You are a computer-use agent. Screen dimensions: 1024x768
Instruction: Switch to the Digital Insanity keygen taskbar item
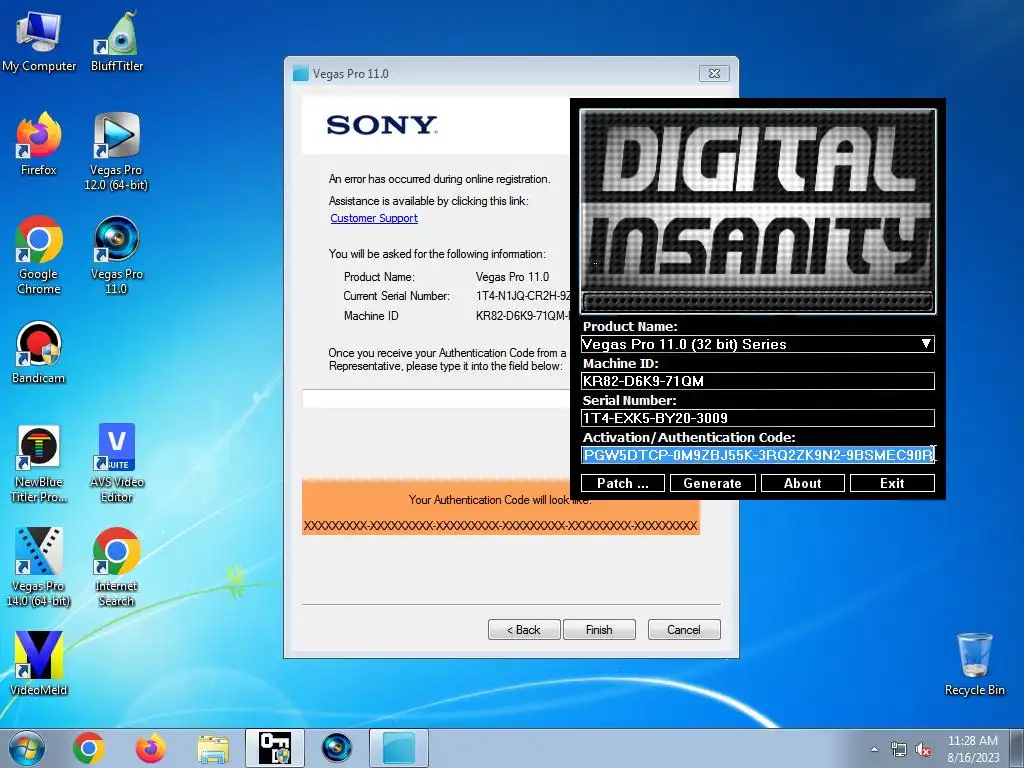[x=275, y=748]
